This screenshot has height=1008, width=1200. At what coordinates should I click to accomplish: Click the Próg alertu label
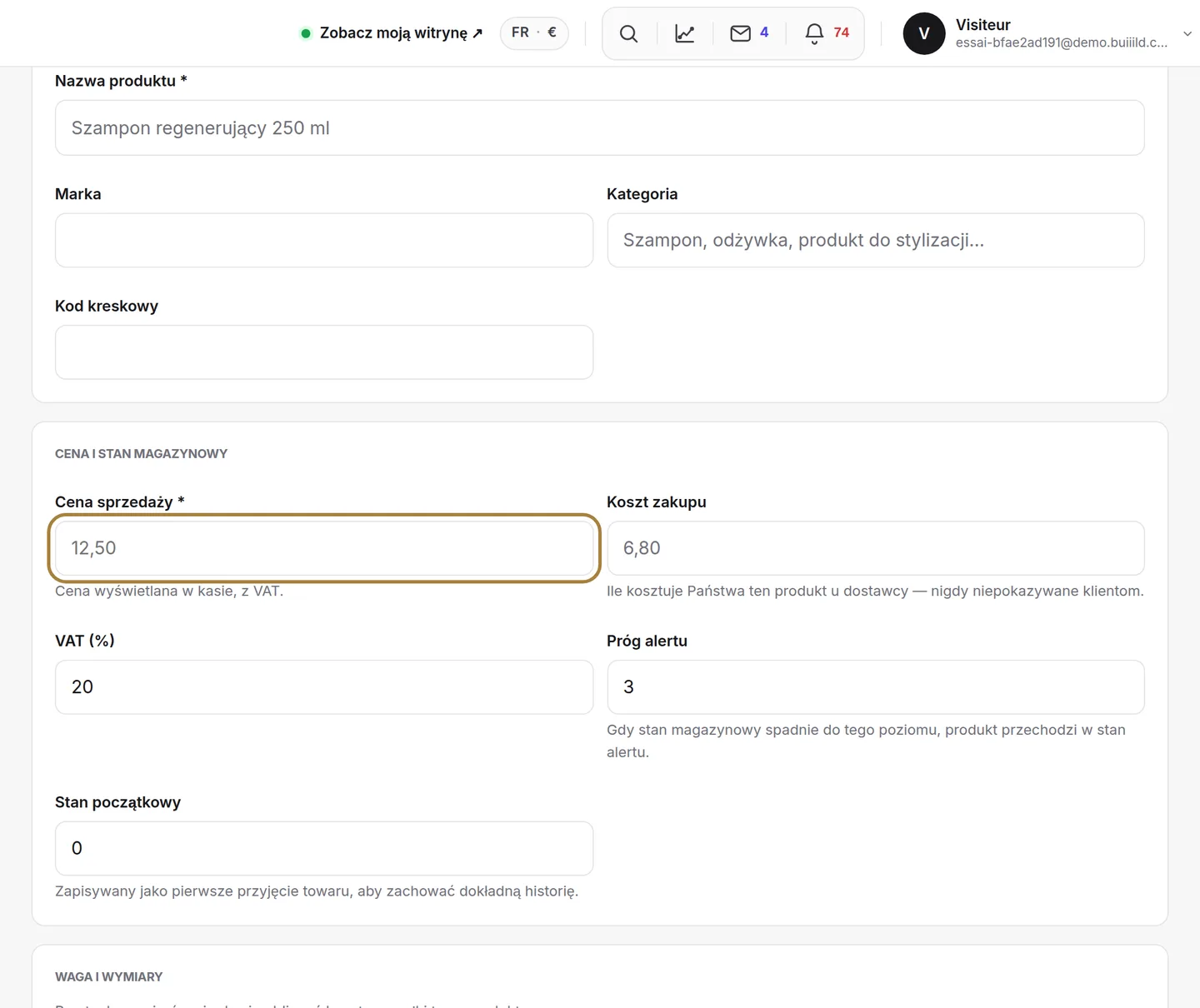tap(647, 641)
